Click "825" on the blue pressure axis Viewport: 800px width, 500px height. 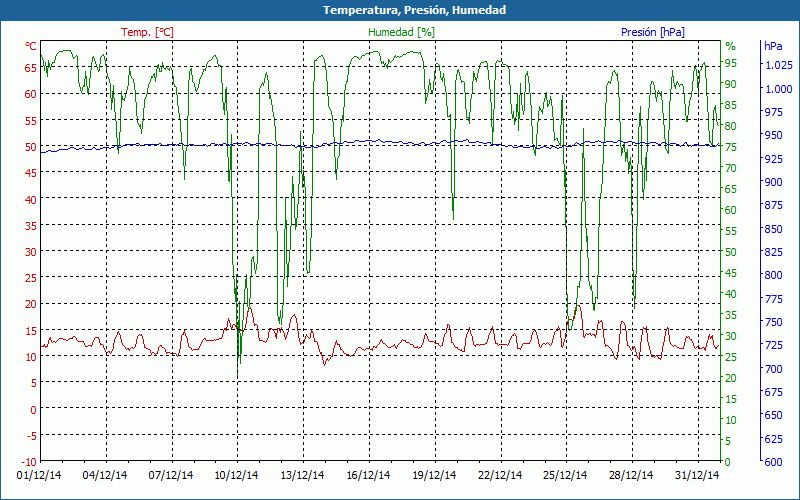773,252
